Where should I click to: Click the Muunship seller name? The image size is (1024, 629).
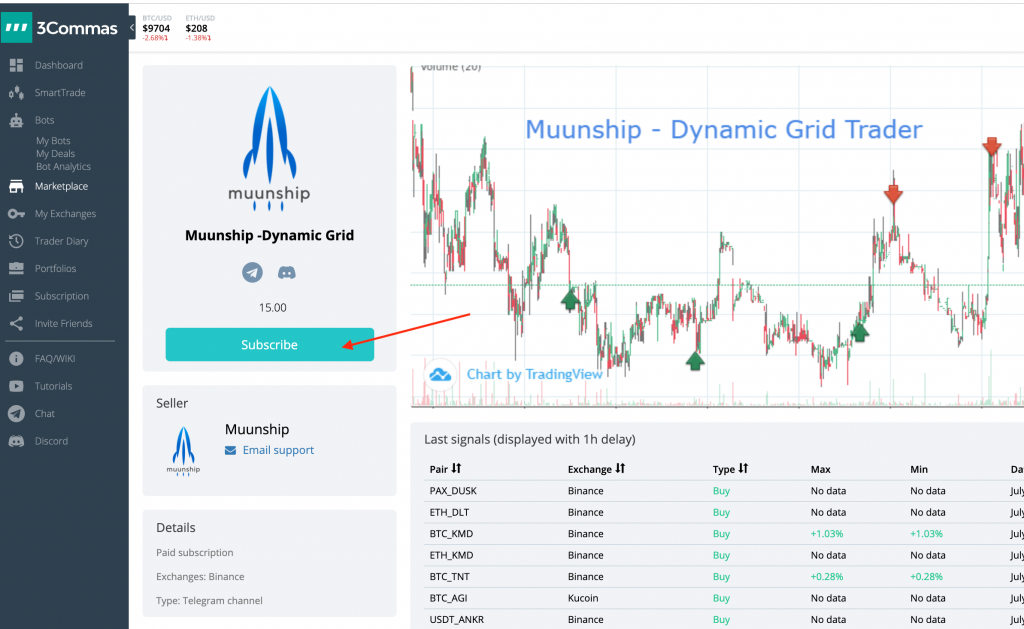click(257, 429)
